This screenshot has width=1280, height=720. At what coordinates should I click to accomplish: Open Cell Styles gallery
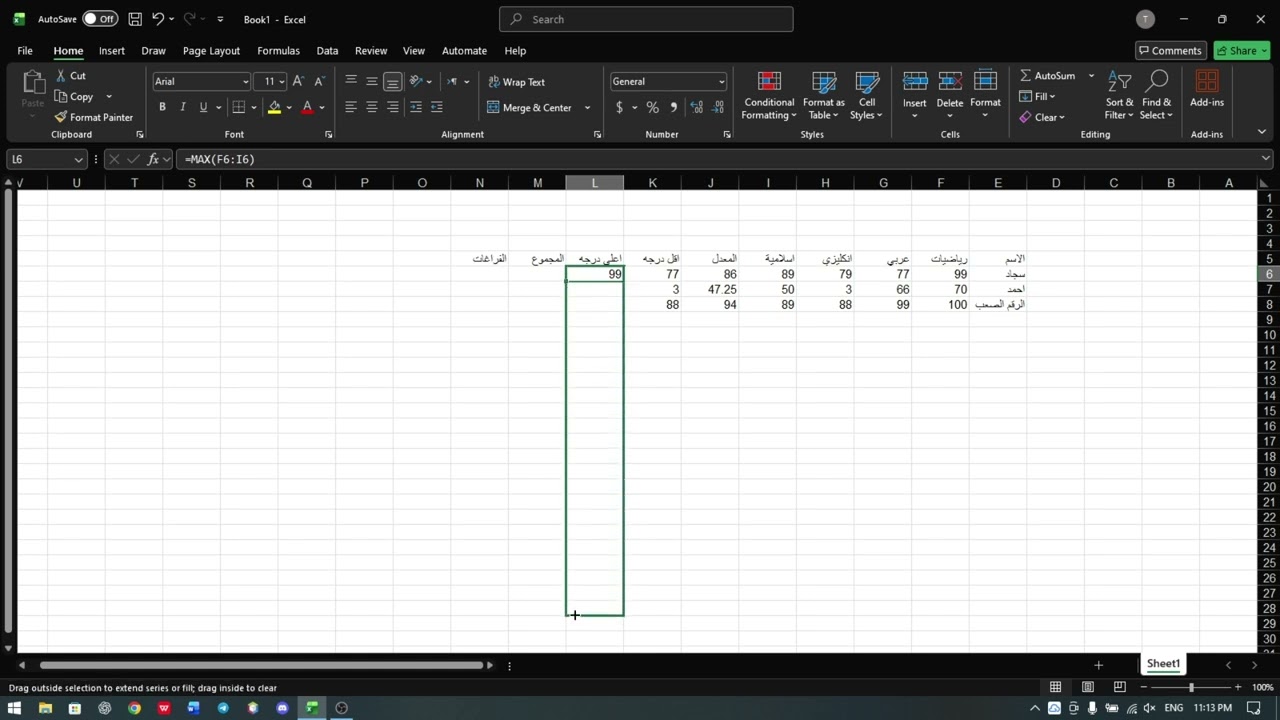click(x=866, y=96)
